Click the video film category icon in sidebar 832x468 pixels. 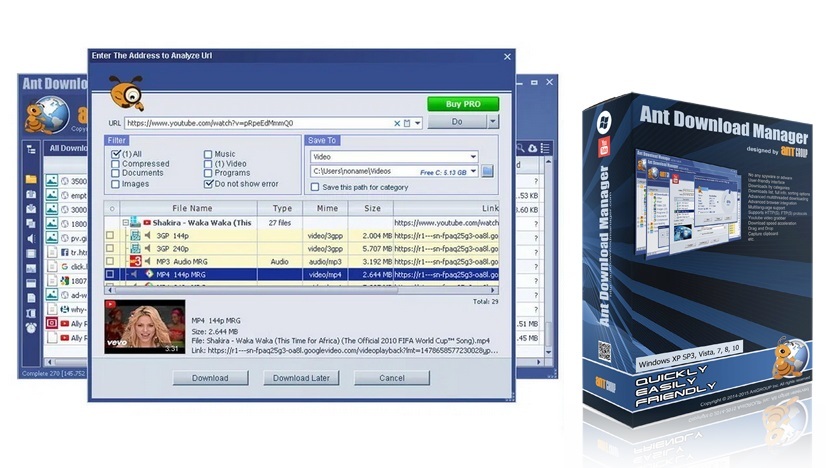coord(31,254)
